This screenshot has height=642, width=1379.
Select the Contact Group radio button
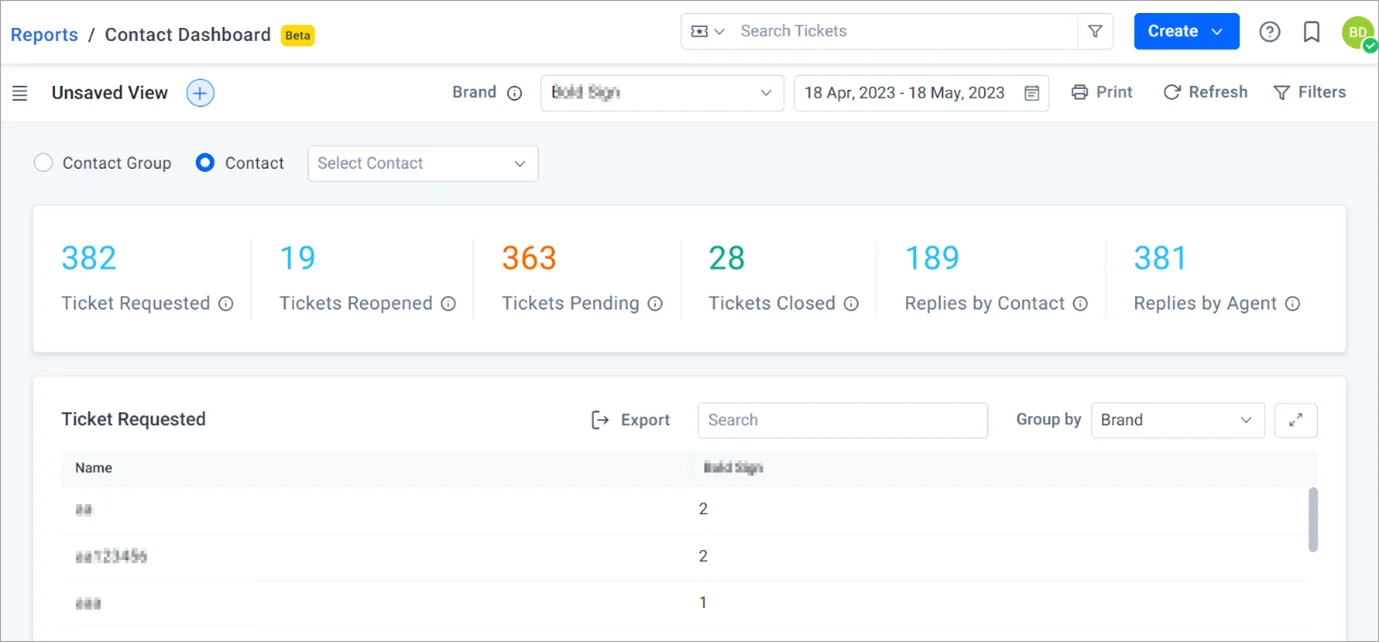tap(43, 162)
